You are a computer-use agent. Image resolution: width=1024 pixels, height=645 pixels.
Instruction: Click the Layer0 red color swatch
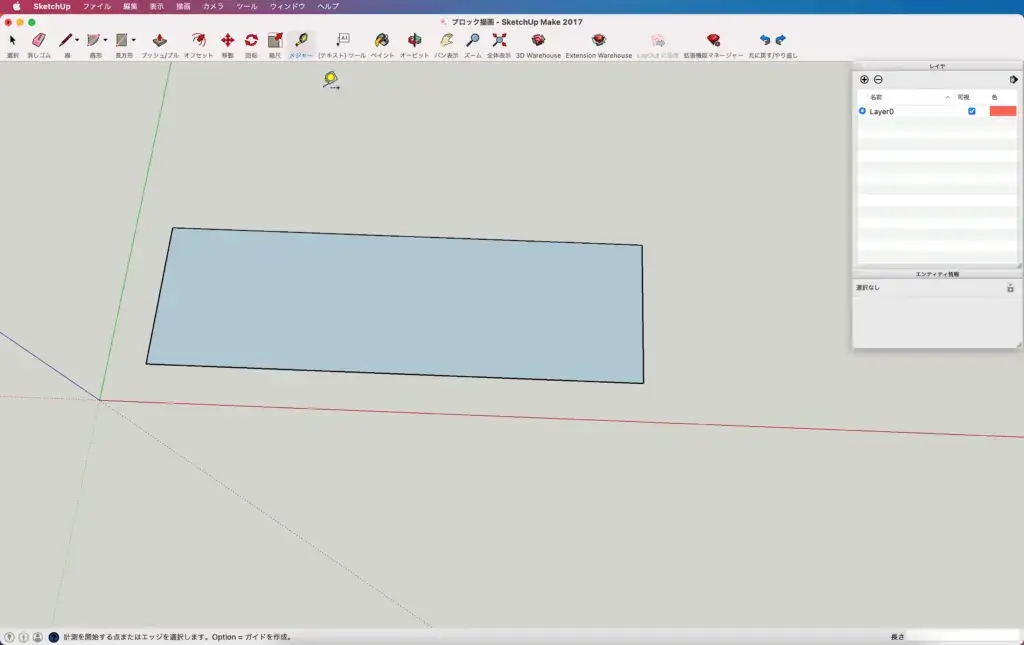[x=1002, y=111]
